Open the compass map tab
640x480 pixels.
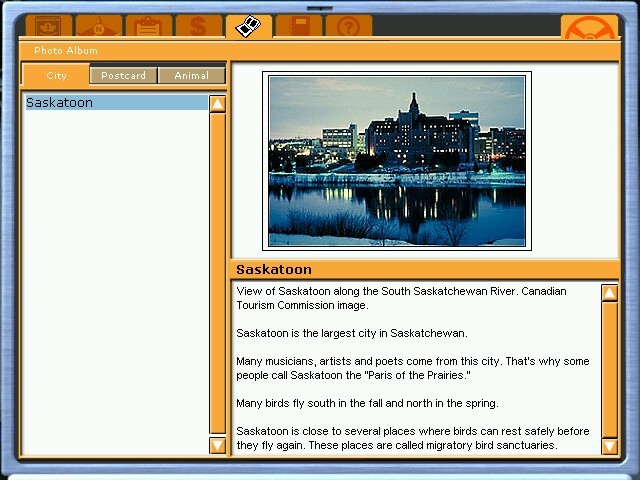pos(98,26)
